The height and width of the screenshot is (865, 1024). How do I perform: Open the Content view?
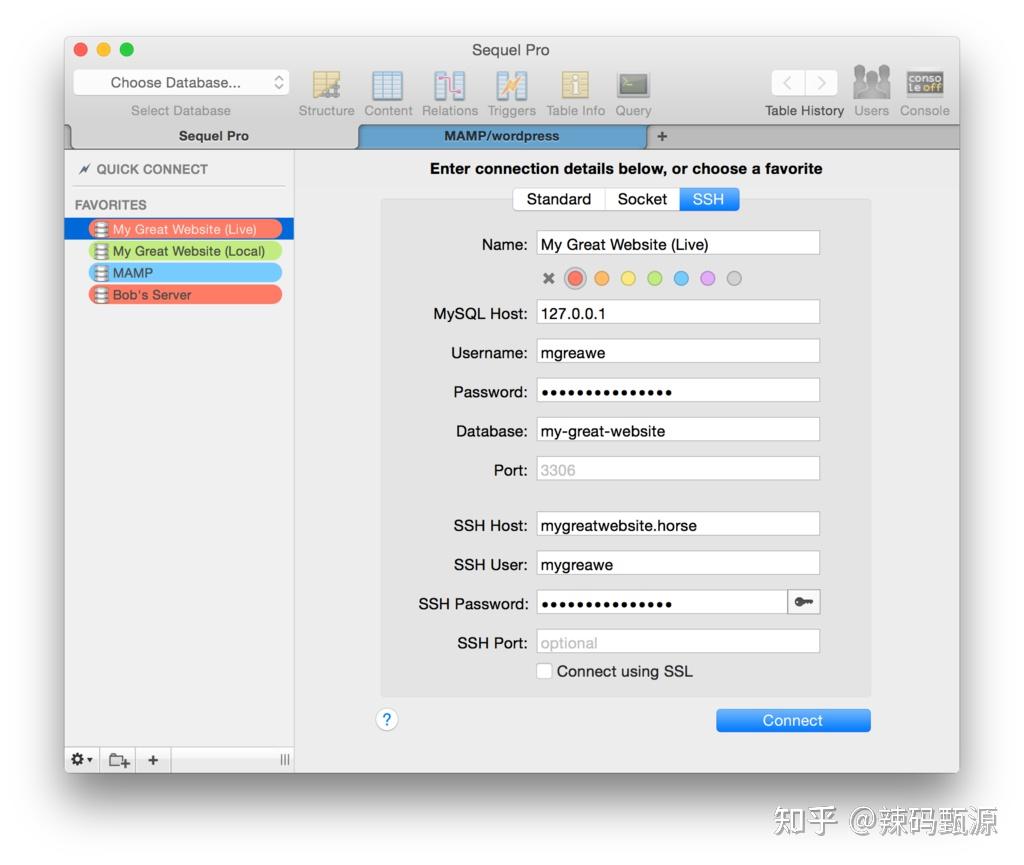click(x=388, y=94)
